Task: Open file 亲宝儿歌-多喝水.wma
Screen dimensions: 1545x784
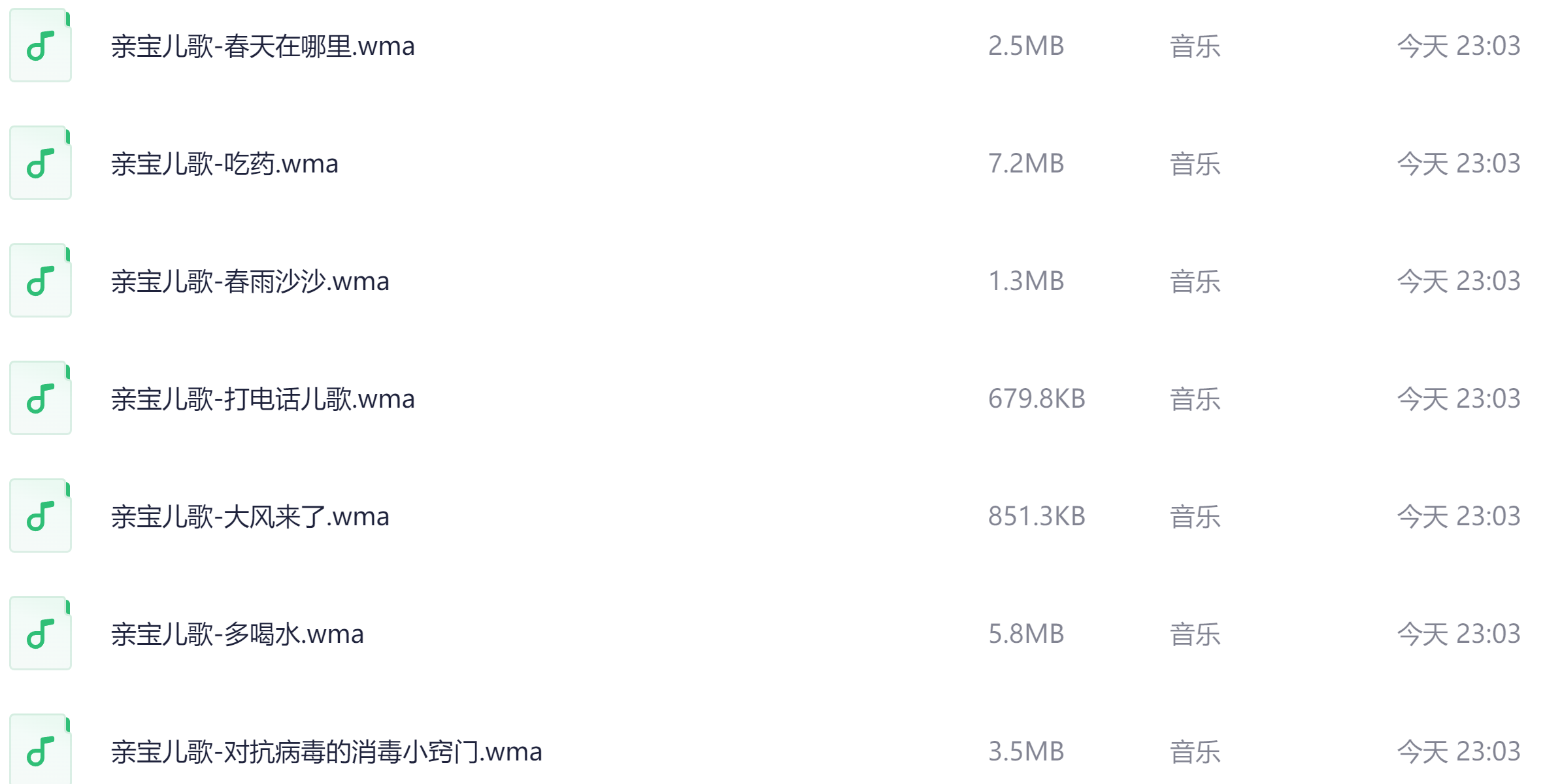Action: point(237,634)
